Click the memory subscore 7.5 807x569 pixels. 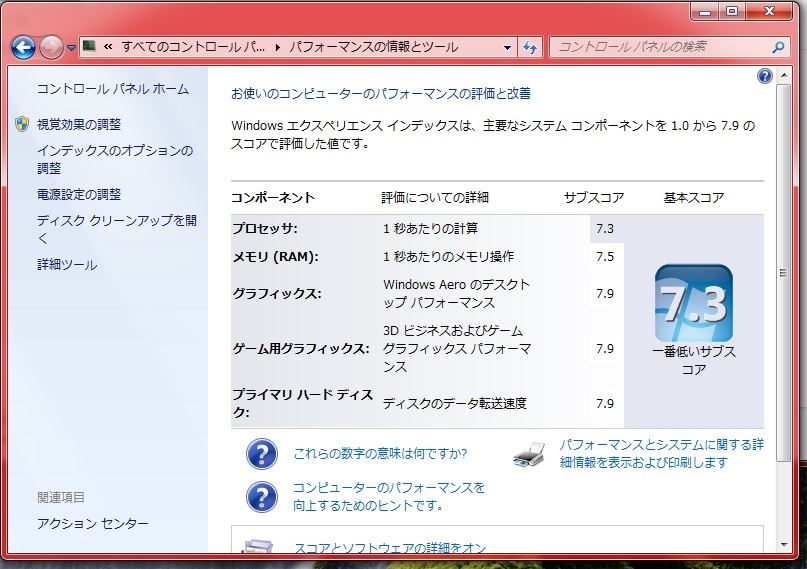click(x=605, y=256)
